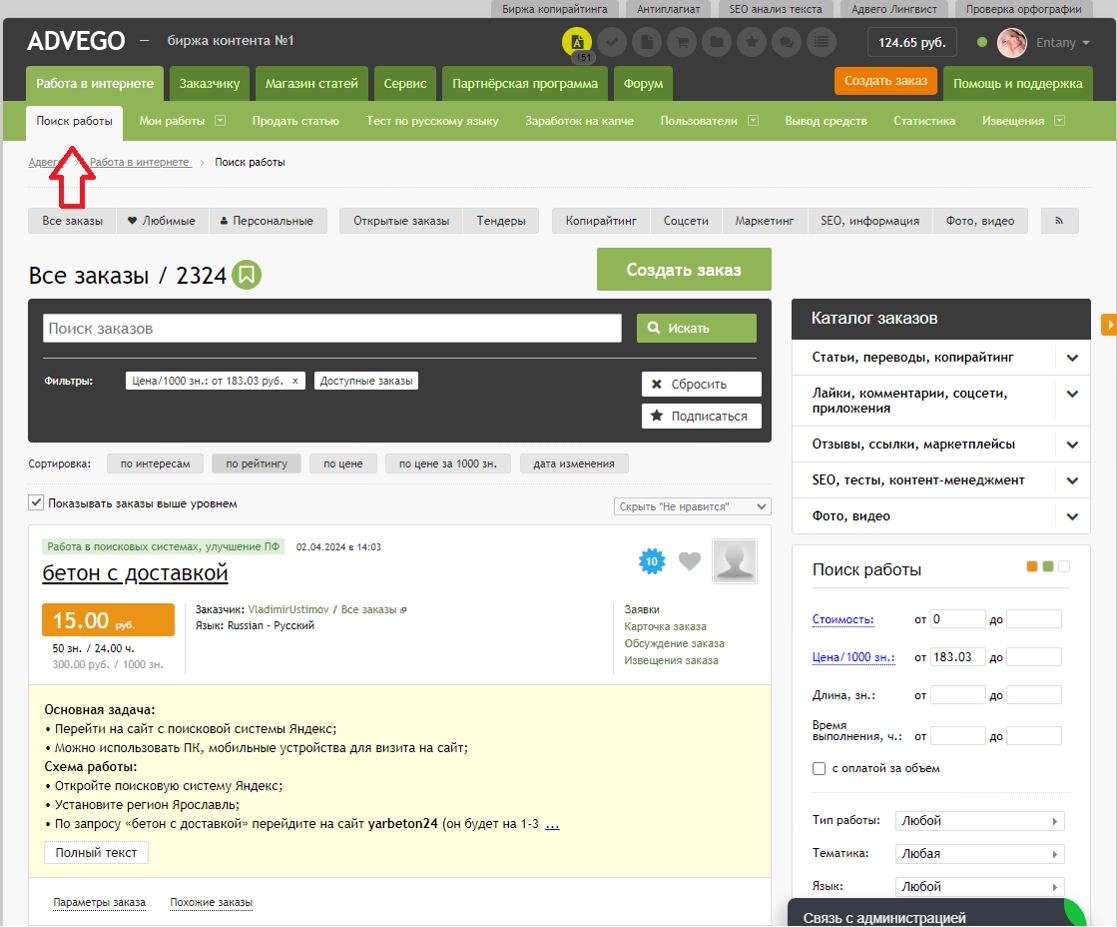
Task: Click the checkmark icon in the header
Action: [612, 42]
